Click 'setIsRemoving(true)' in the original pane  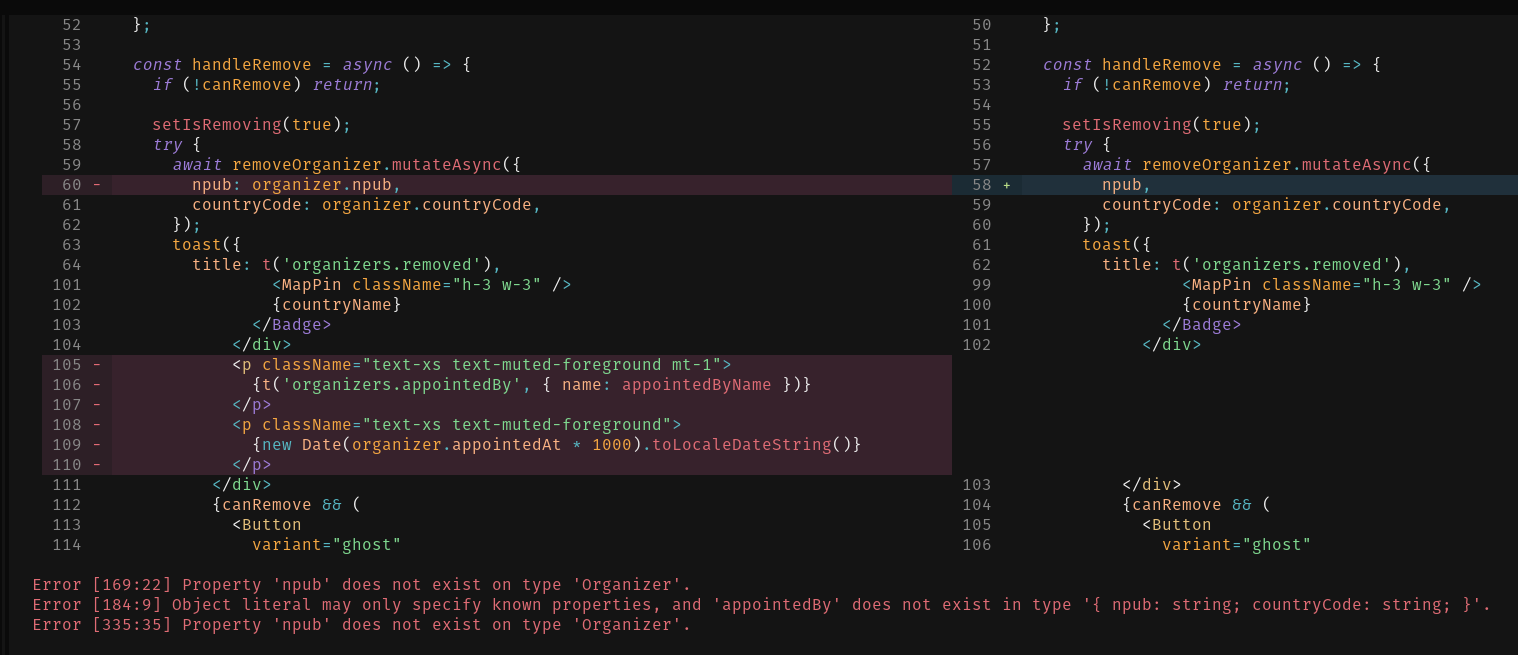click(251, 125)
